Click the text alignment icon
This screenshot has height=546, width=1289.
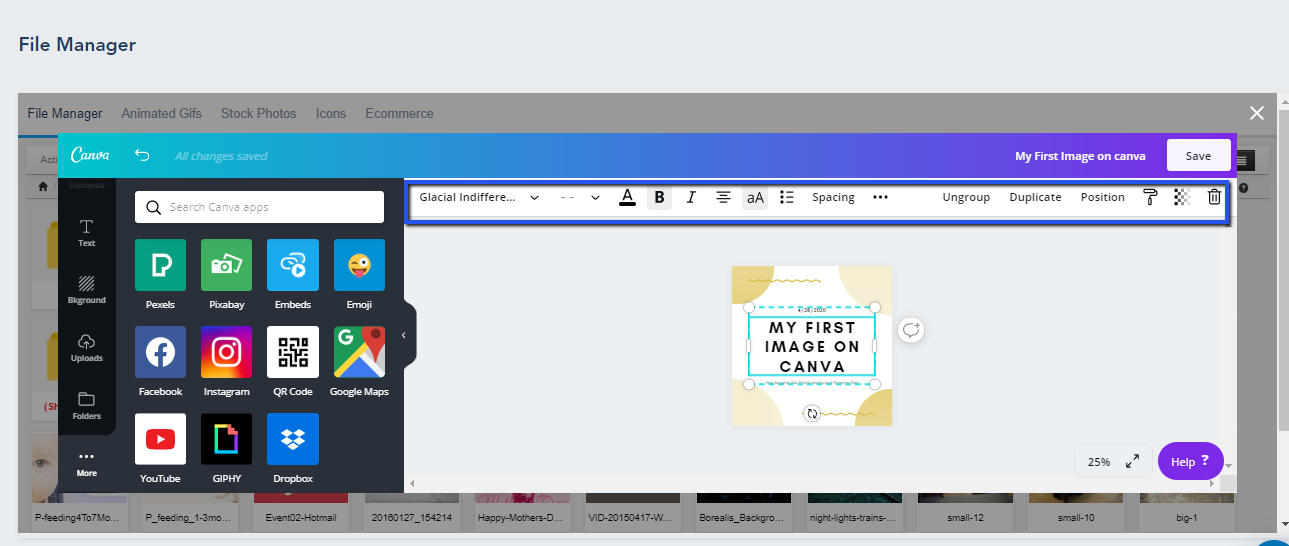723,197
